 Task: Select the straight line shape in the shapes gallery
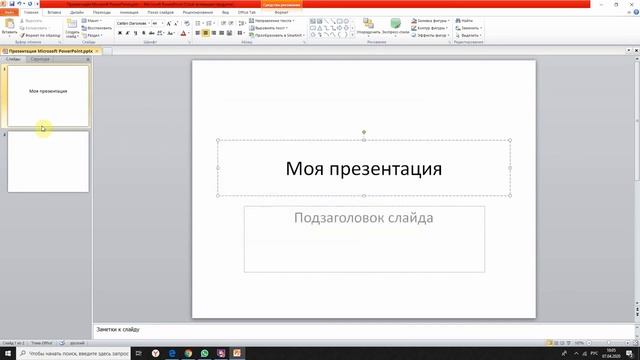[x=326, y=21]
